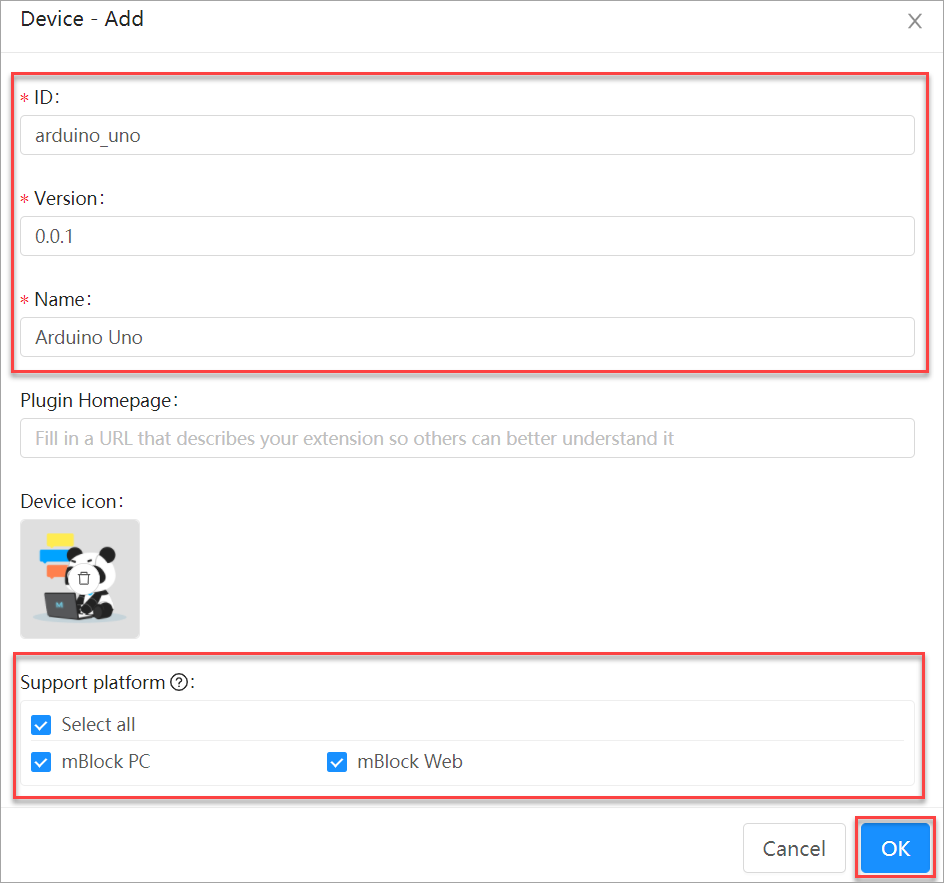Screen dimensions: 944x883
Task: Click the ID field label
Action: click(46, 97)
